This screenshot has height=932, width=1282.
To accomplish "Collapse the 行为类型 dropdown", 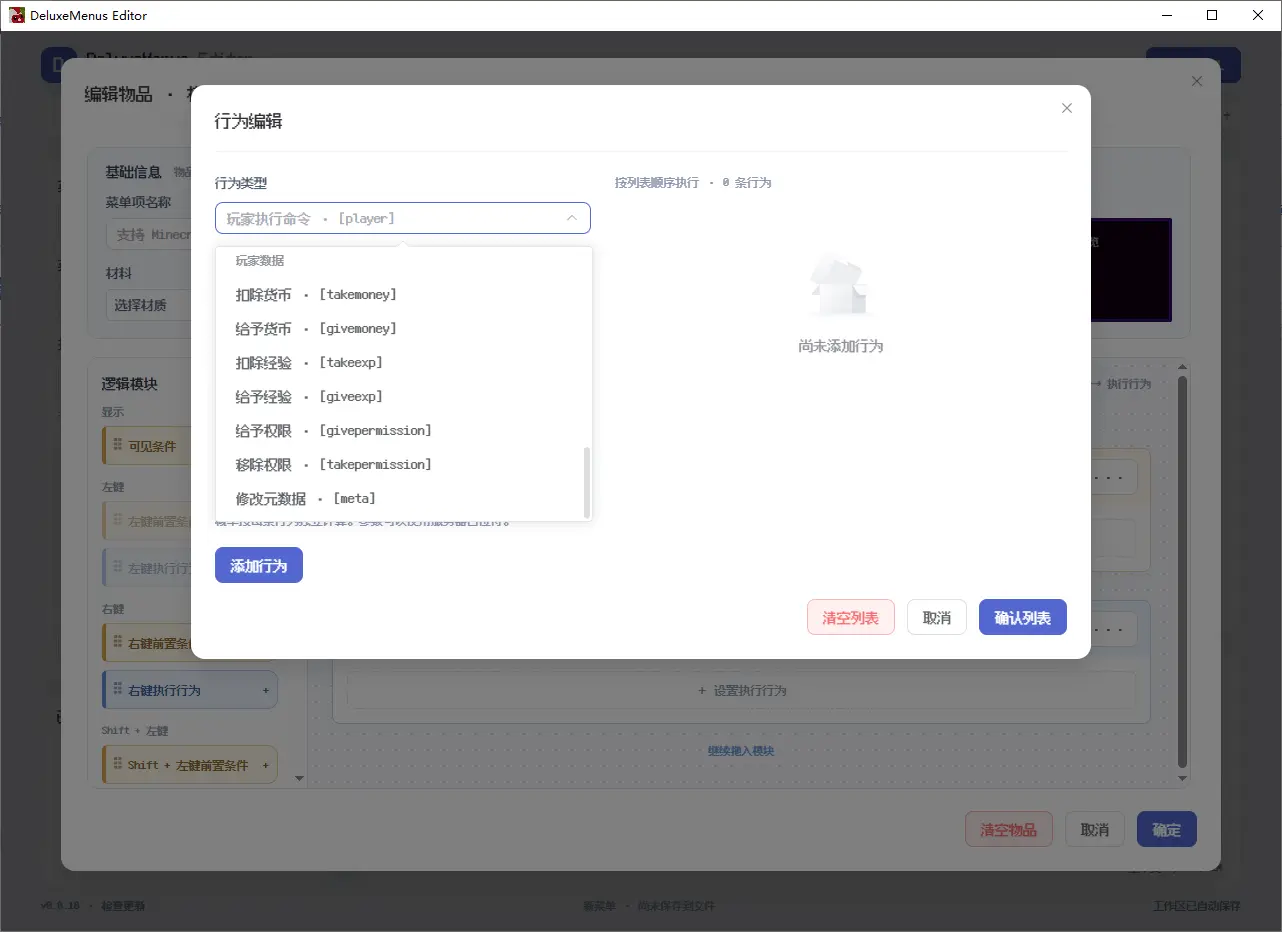I will pyautogui.click(x=572, y=218).
